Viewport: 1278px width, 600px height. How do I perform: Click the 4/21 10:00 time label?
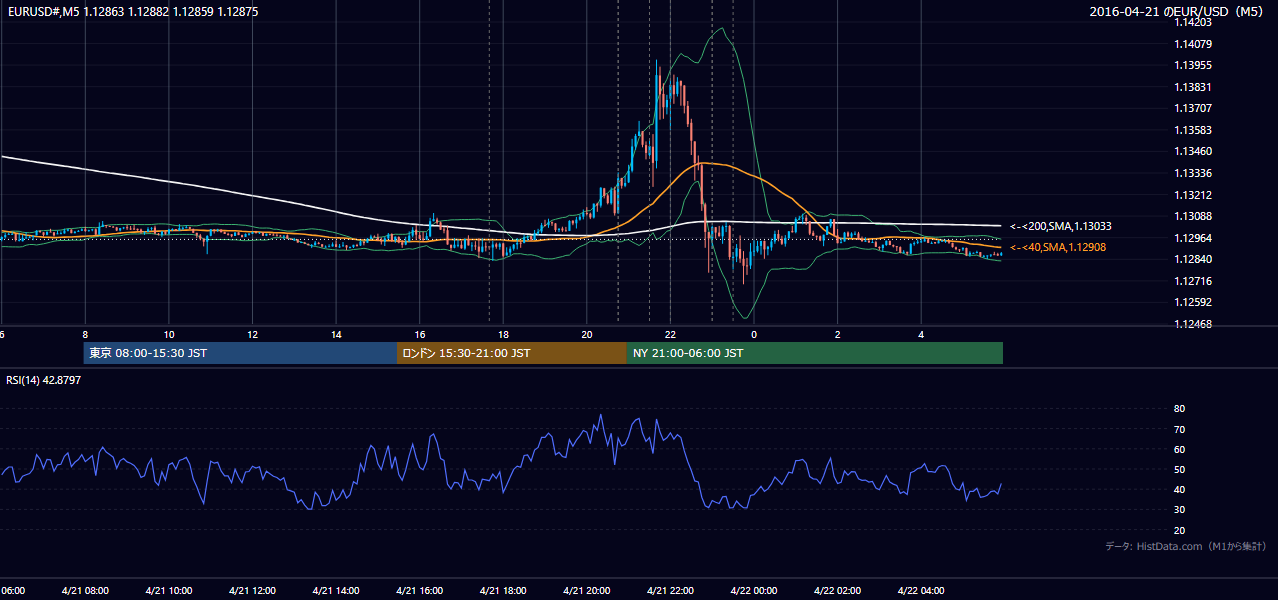tap(168, 591)
